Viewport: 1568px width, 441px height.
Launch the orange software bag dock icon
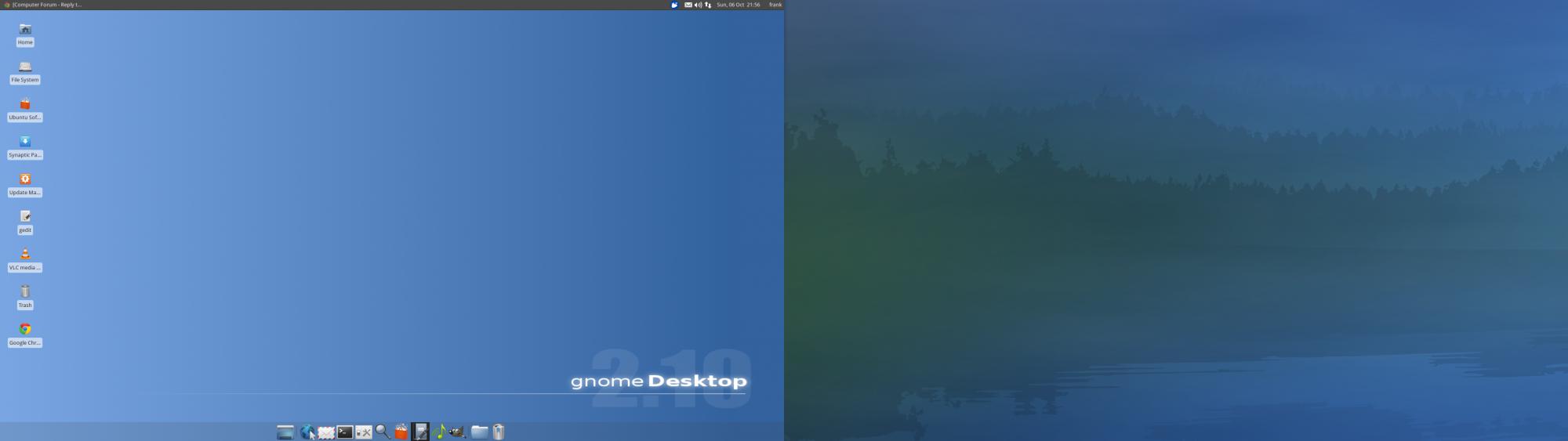[x=401, y=432]
